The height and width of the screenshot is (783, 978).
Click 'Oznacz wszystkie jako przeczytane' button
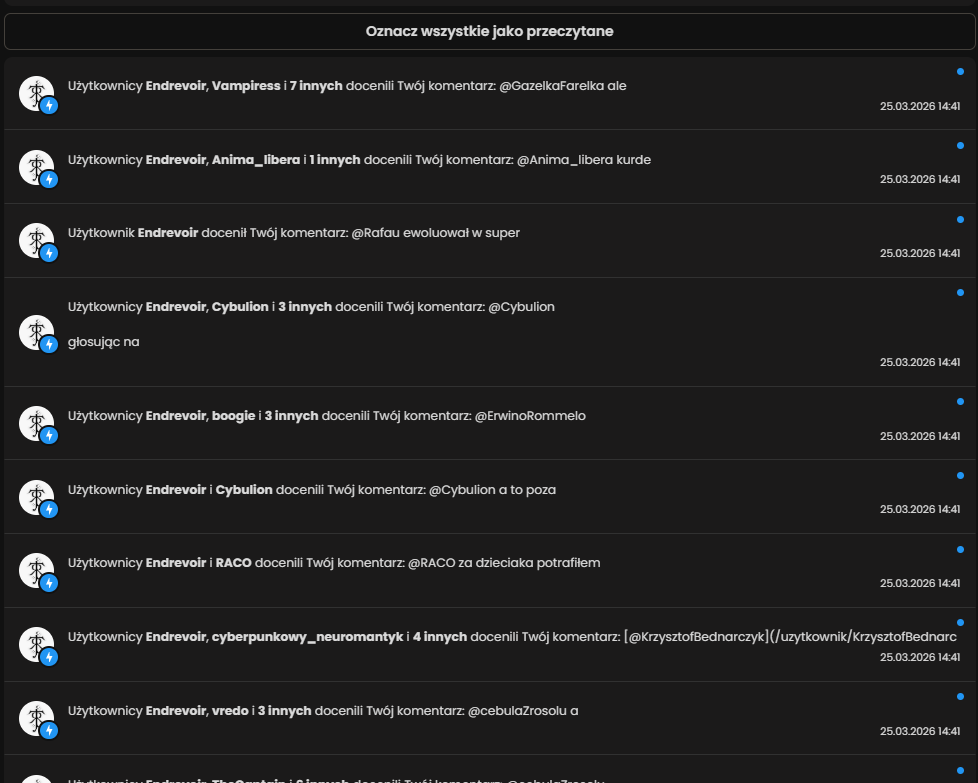pos(489,31)
